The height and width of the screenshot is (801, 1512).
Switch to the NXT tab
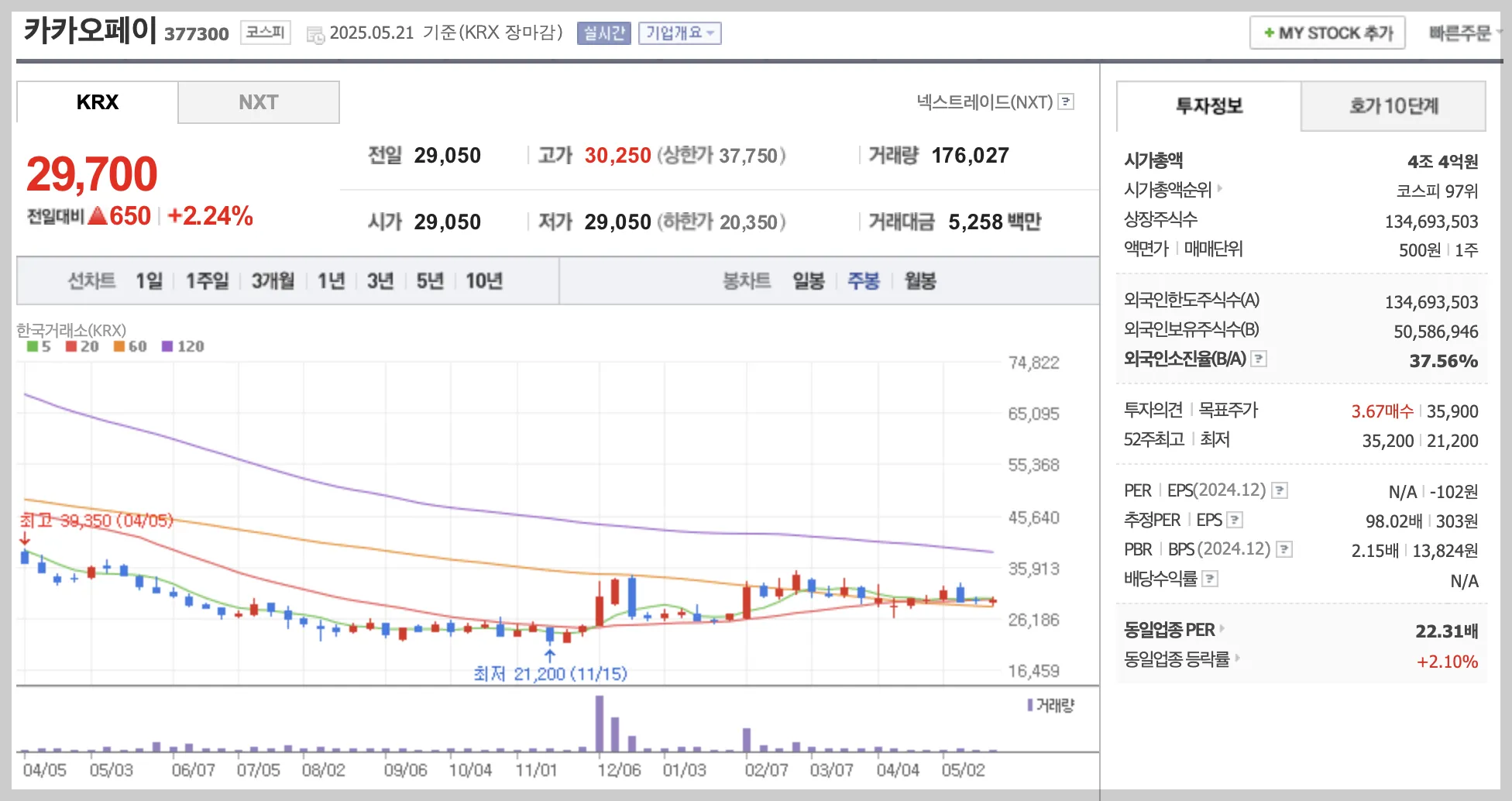click(x=259, y=102)
